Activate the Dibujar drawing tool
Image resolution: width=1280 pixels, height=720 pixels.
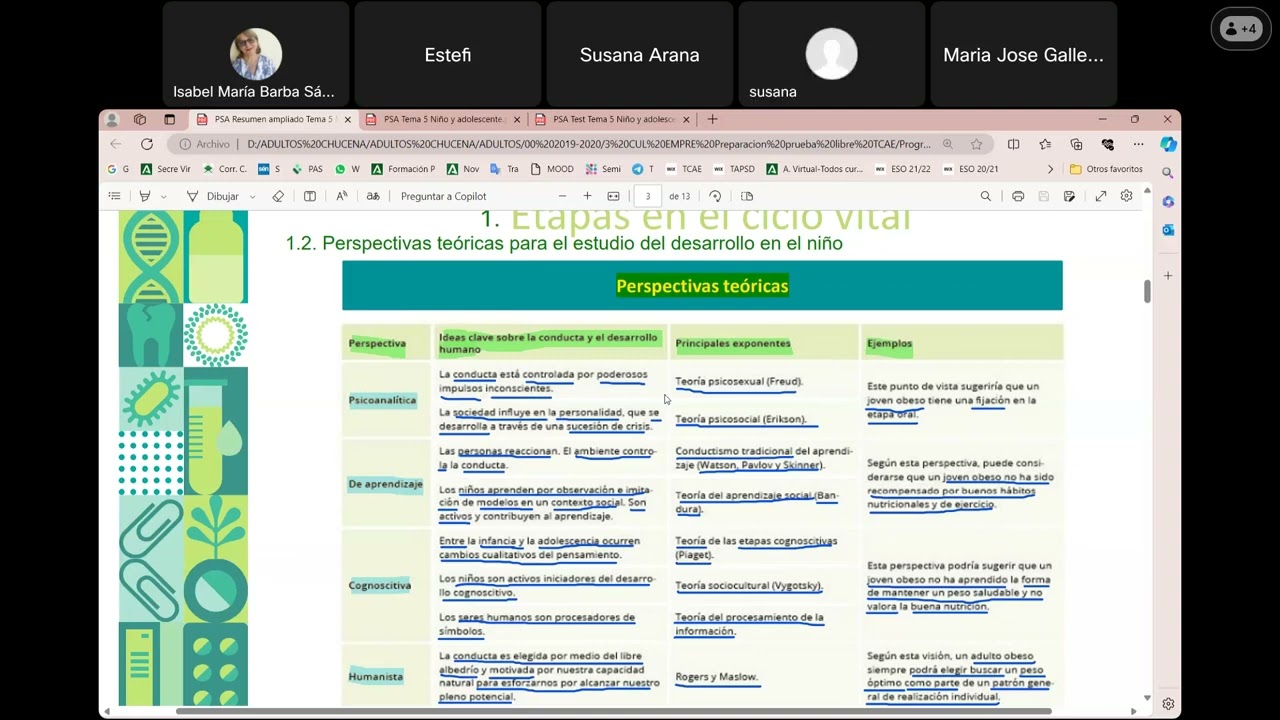(213, 196)
